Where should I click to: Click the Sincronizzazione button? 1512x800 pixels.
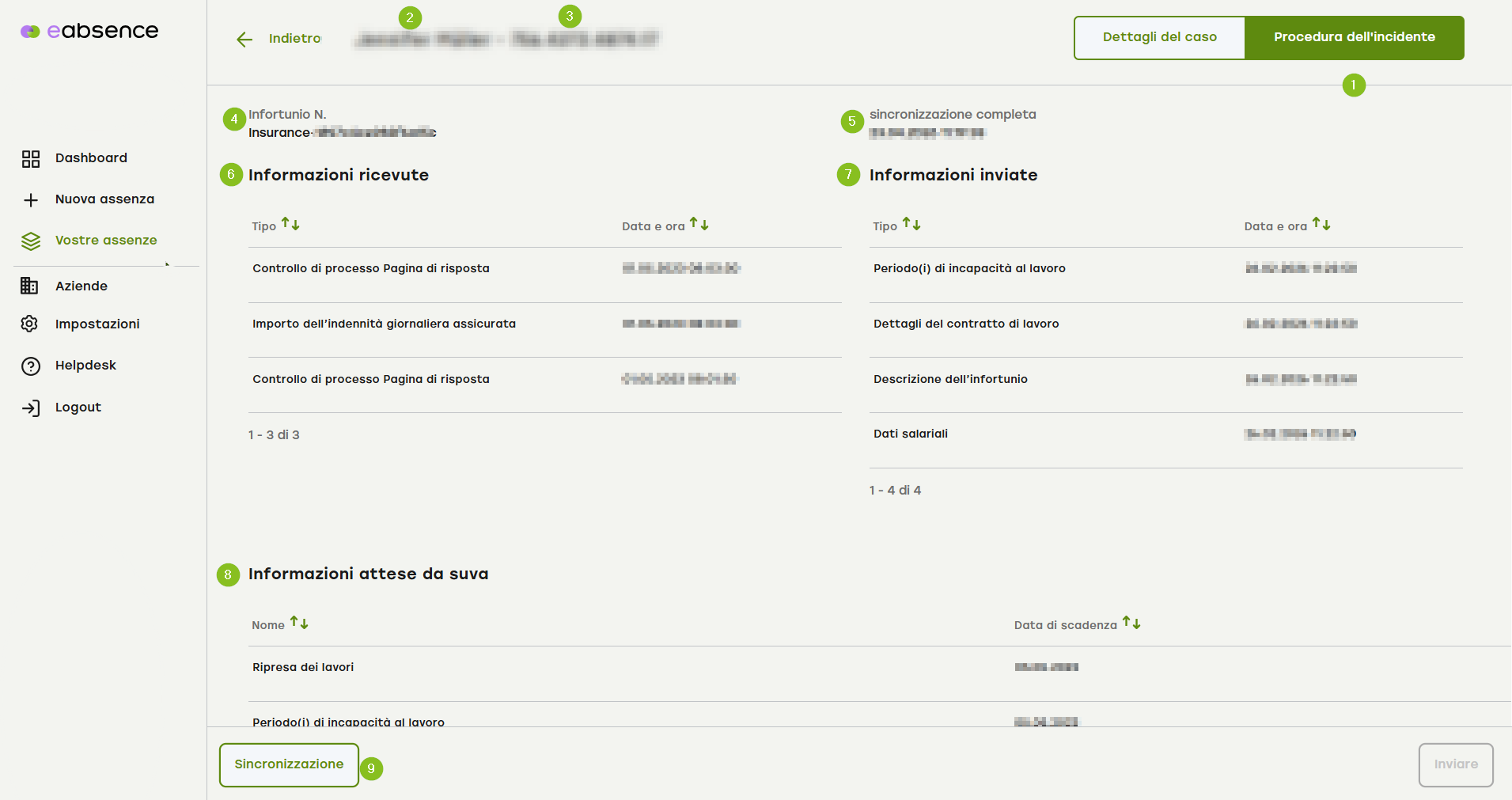pos(289,764)
